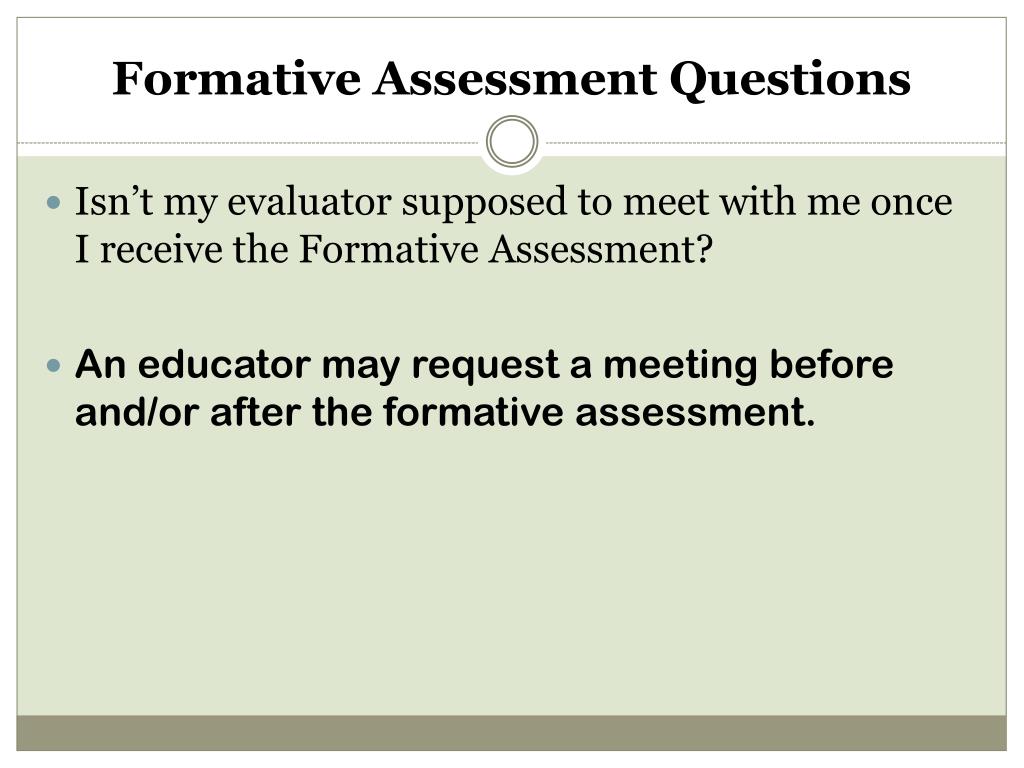Click the olive footer bar at the bottom

tap(511, 733)
